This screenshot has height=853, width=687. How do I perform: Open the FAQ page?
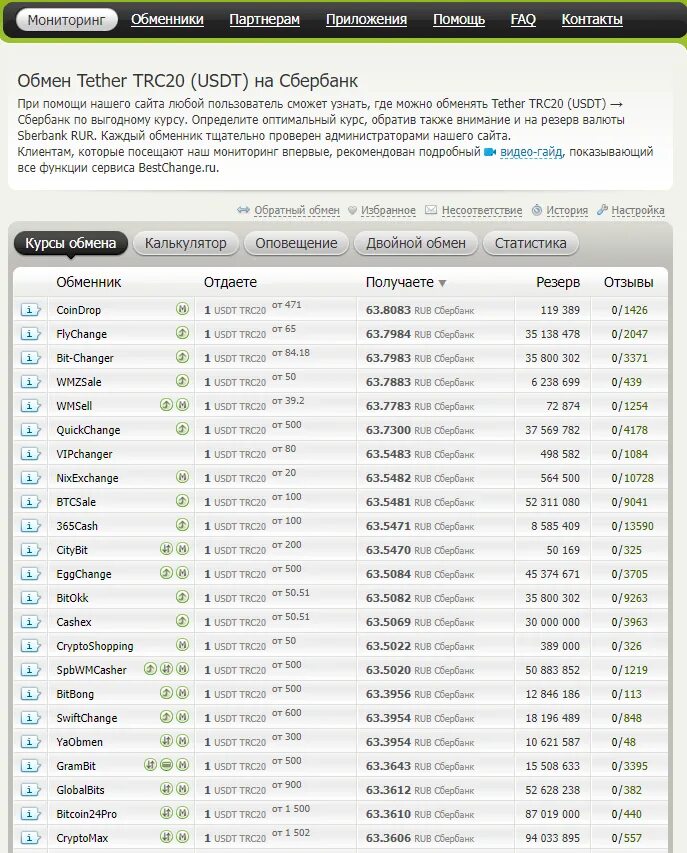[x=523, y=20]
